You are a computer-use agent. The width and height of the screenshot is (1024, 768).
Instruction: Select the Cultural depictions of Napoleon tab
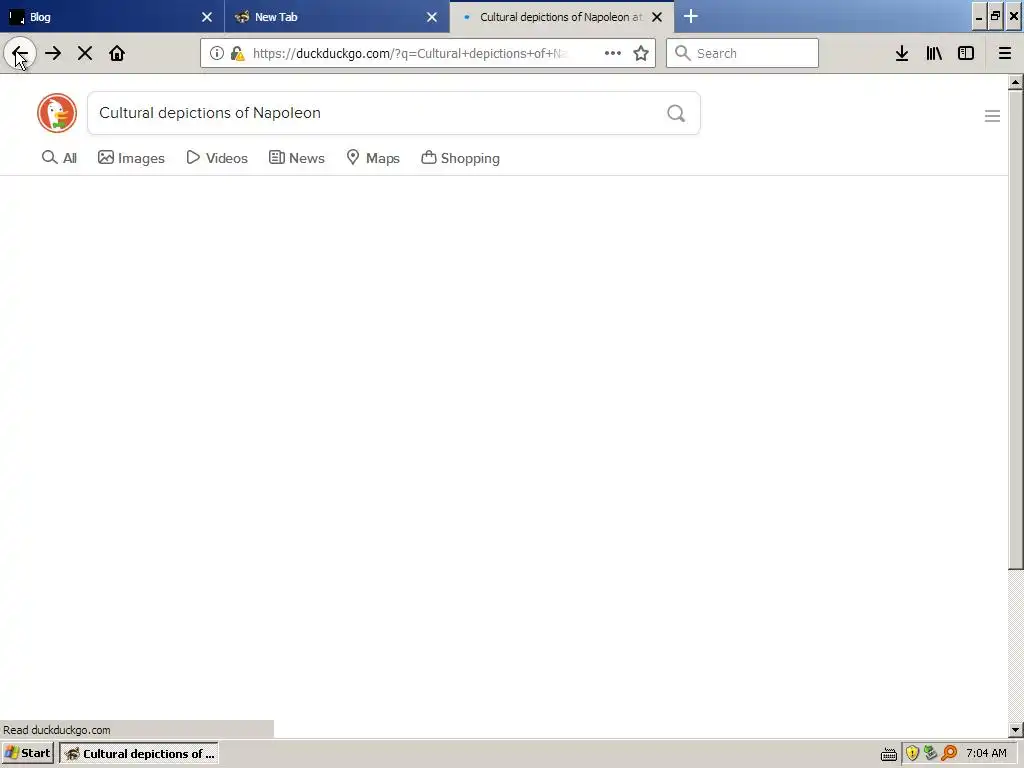point(562,16)
